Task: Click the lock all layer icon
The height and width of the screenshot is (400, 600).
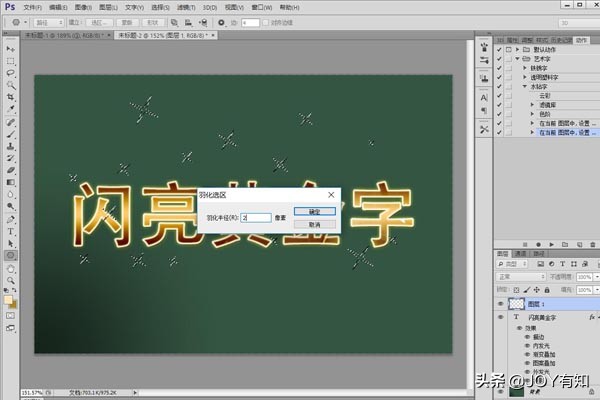Action: [x=547, y=290]
